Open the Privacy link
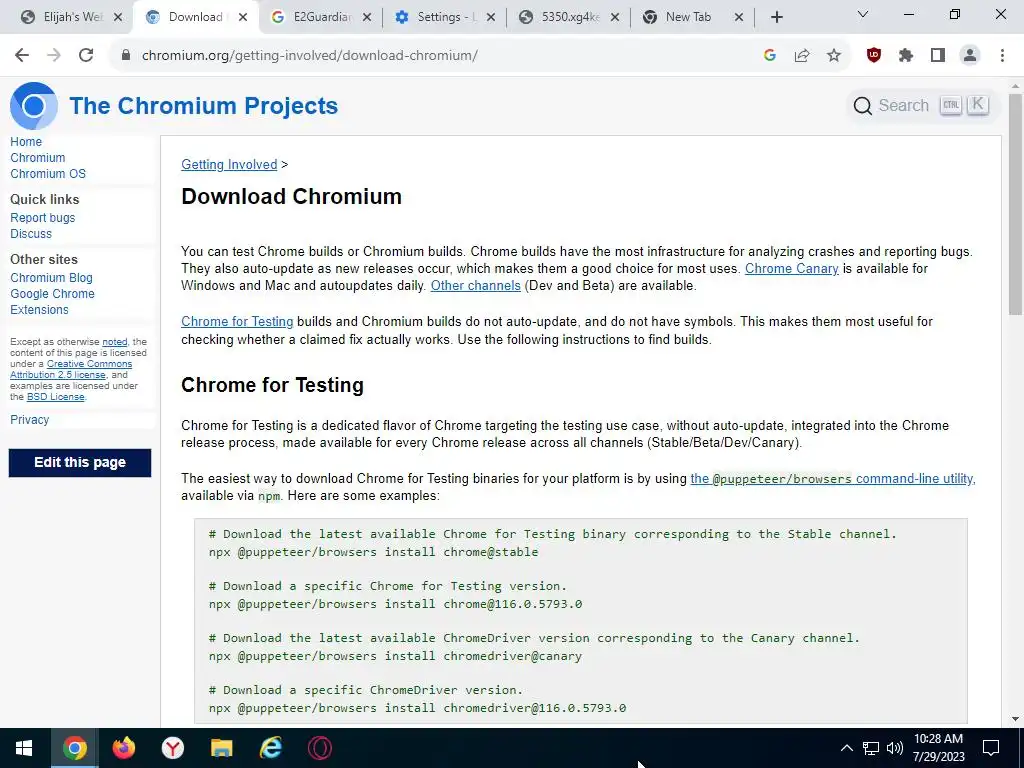Screen dimensions: 1024x768 pyautogui.click(x=29, y=420)
